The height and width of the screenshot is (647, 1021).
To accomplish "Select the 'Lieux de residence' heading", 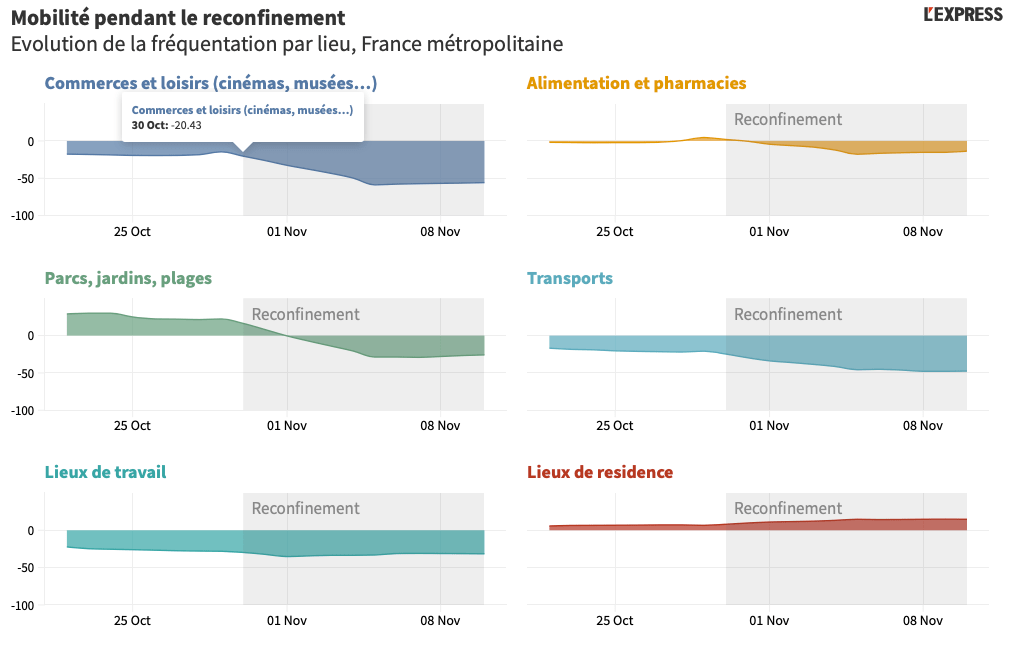I will (x=600, y=472).
